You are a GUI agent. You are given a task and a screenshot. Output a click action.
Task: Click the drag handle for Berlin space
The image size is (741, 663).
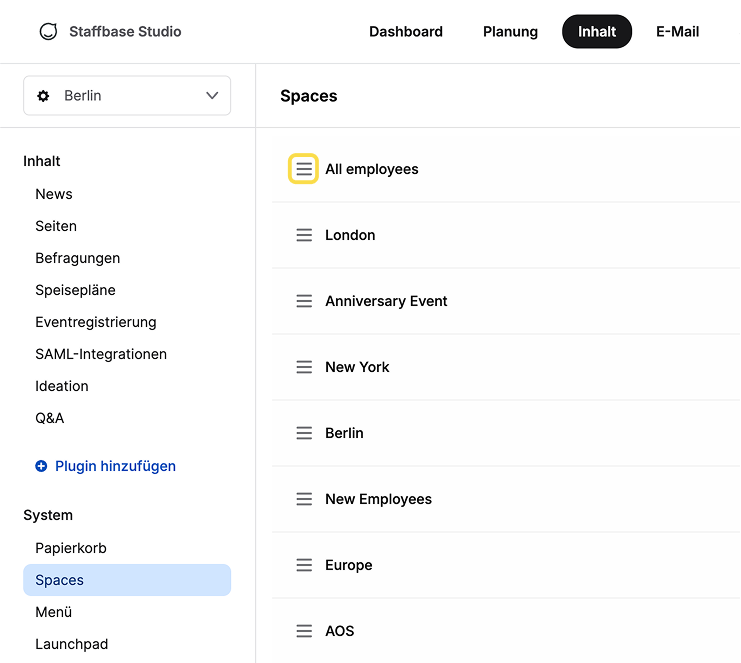tap(304, 434)
